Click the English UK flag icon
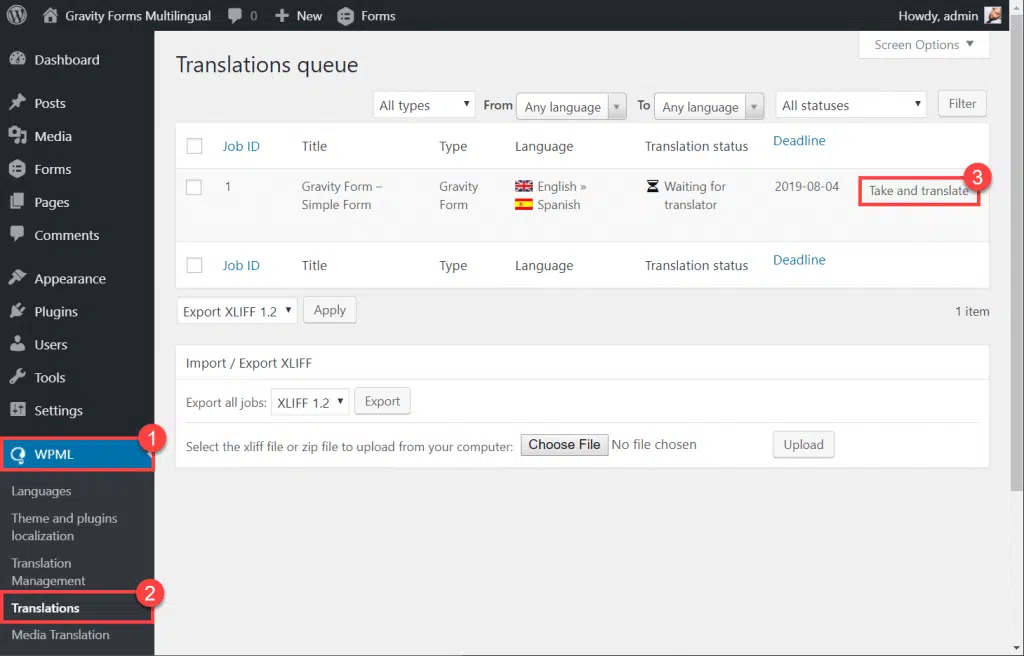This screenshot has height=656, width=1024. click(524, 186)
